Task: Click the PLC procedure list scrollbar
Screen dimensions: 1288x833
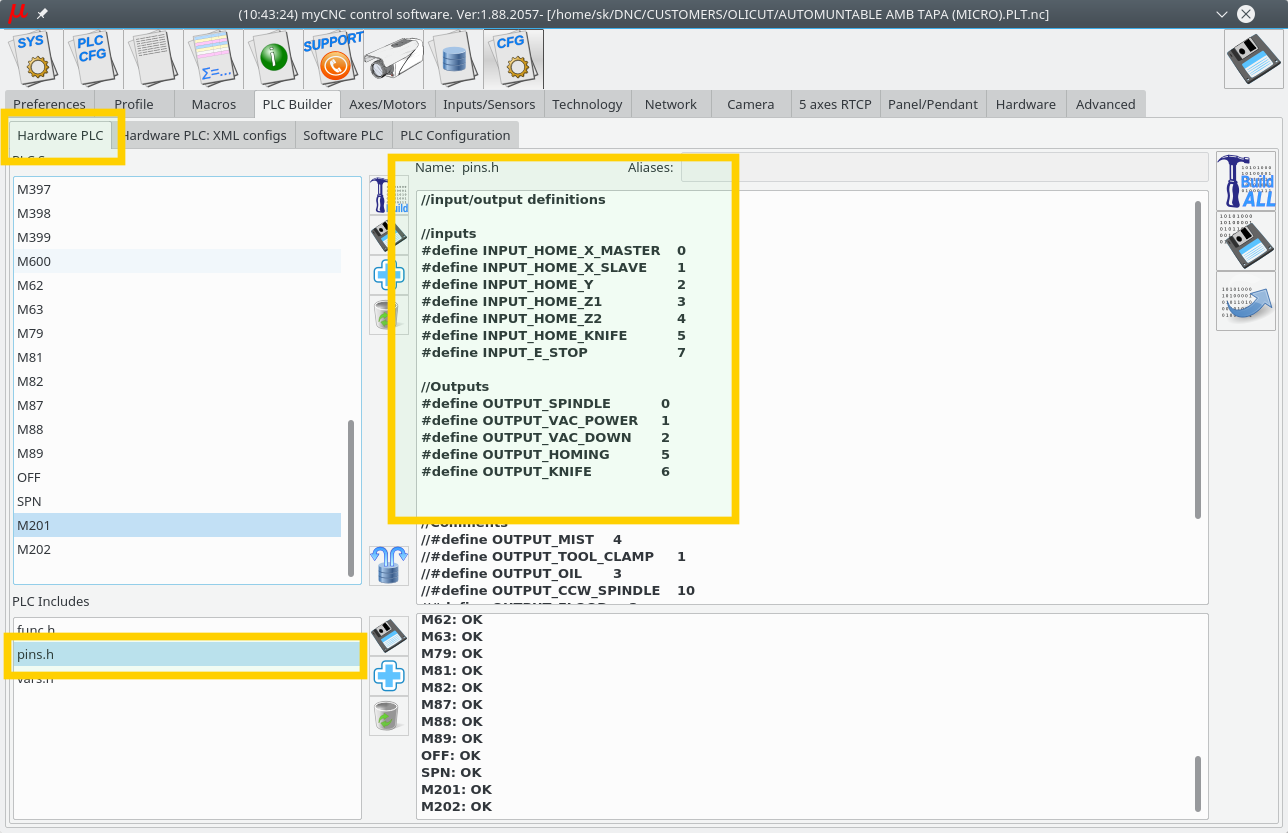Action: (350, 497)
